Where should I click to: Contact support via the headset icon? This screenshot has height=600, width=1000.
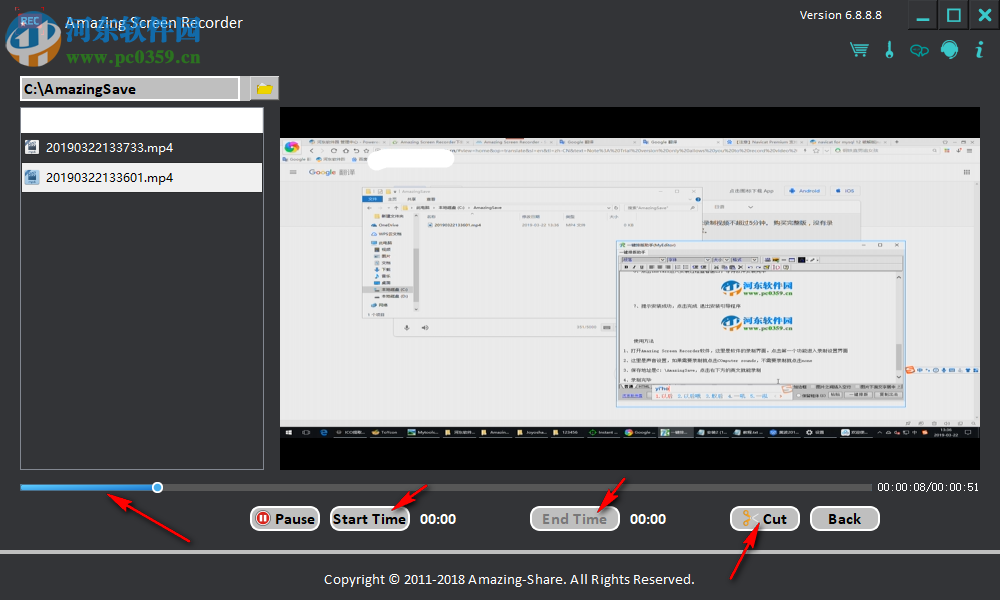tap(949, 49)
